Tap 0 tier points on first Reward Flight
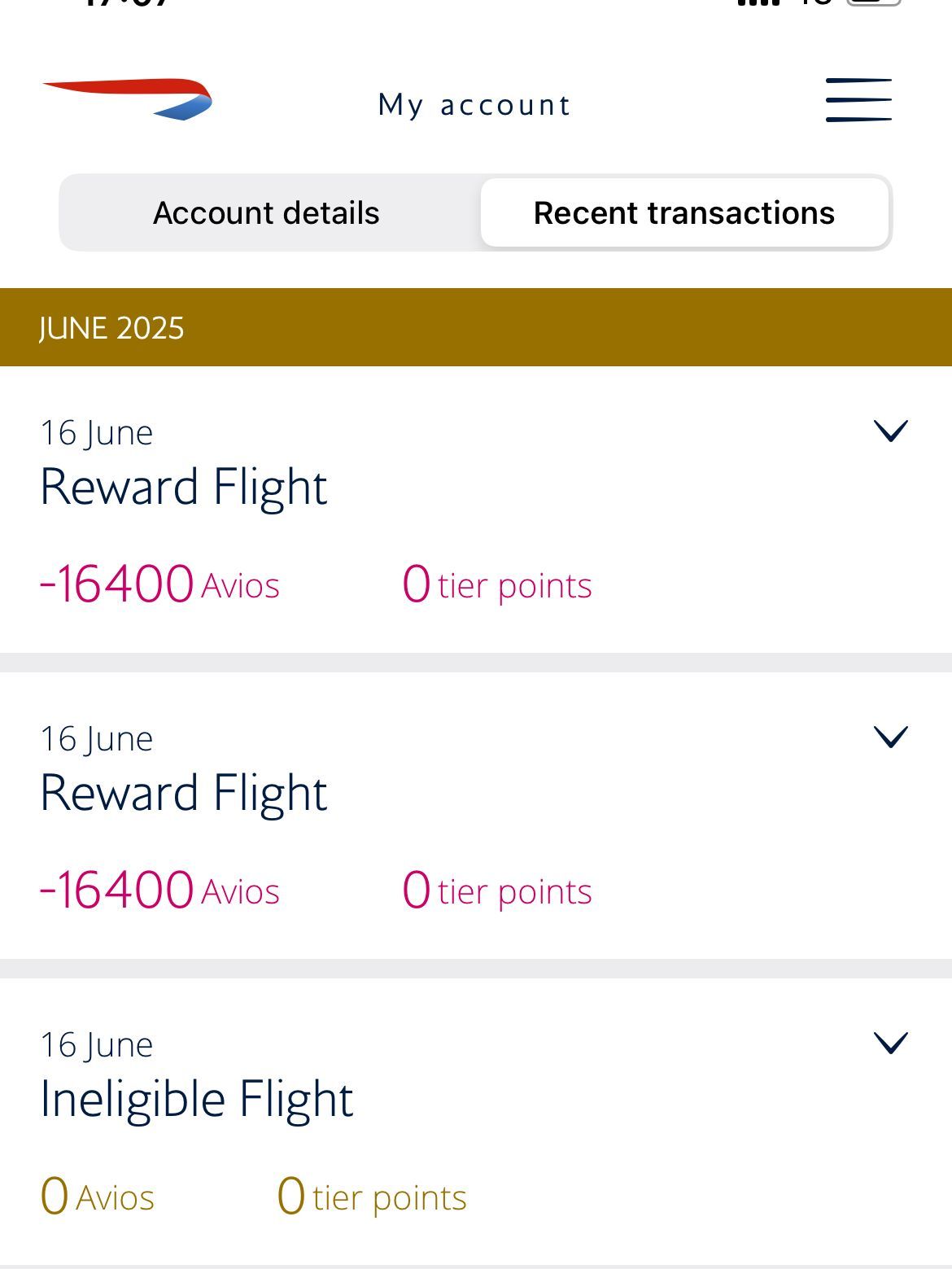 (x=497, y=584)
